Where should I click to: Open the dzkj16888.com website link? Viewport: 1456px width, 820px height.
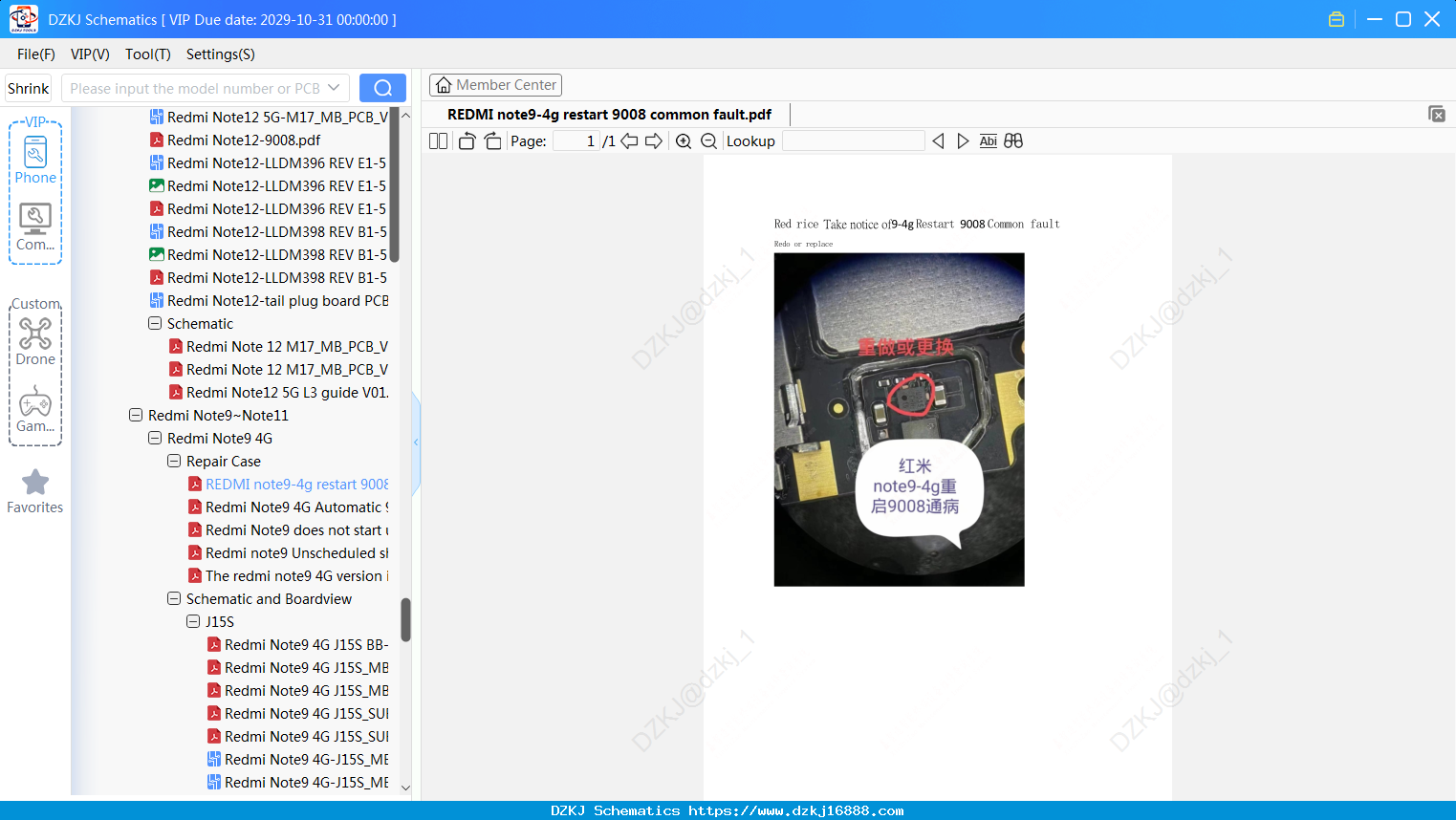795,810
